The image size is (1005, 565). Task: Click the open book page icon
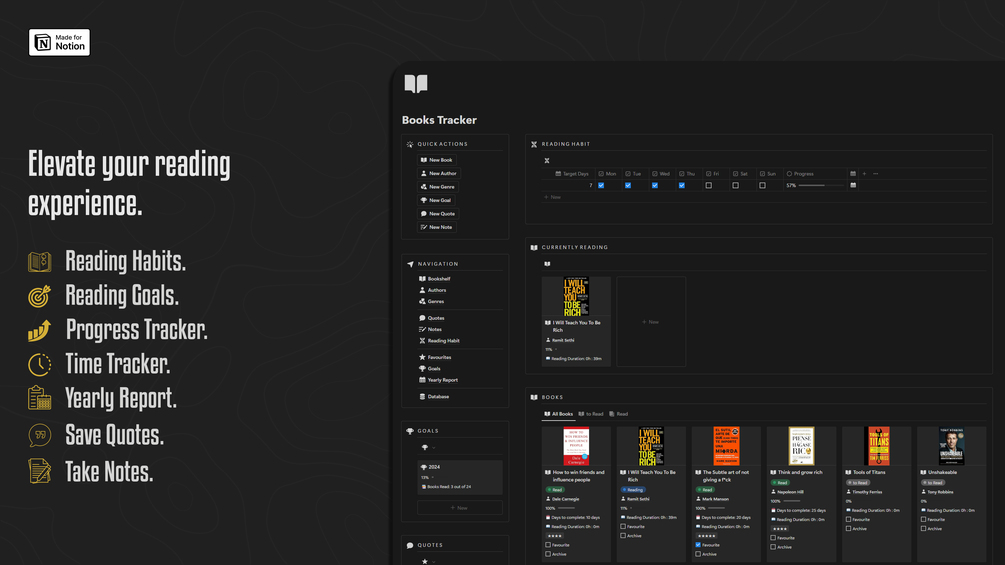(416, 84)
